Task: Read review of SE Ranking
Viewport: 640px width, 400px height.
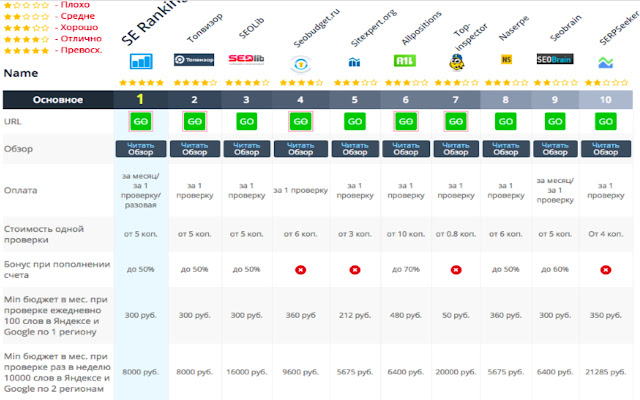Action: pos(141,149)
